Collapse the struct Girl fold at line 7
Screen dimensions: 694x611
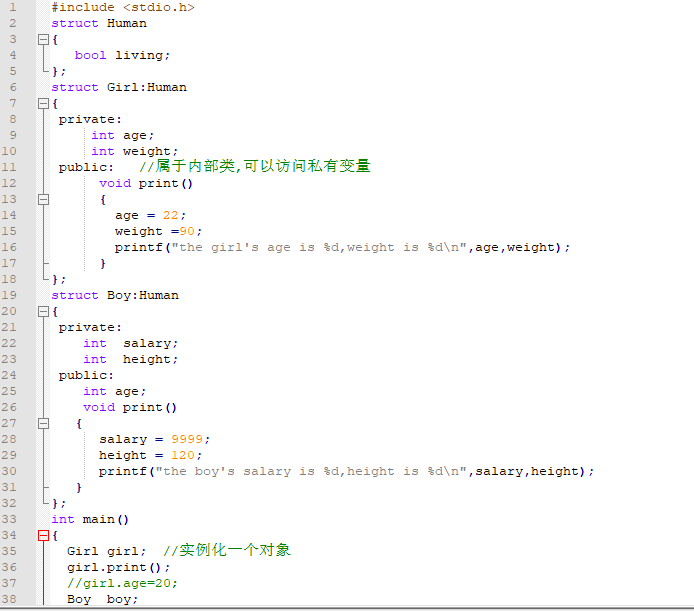(x=43, y=104)
